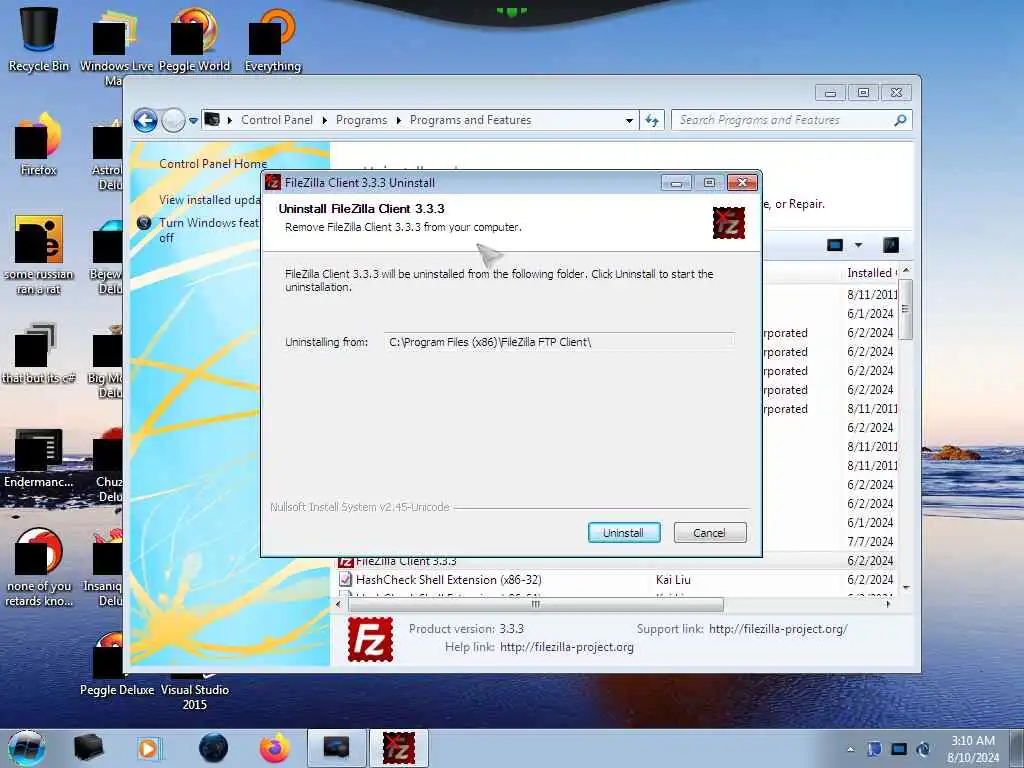
Task: Open Firefox from the taskbar
Action: pyautogui.click(x=274, y=748)
